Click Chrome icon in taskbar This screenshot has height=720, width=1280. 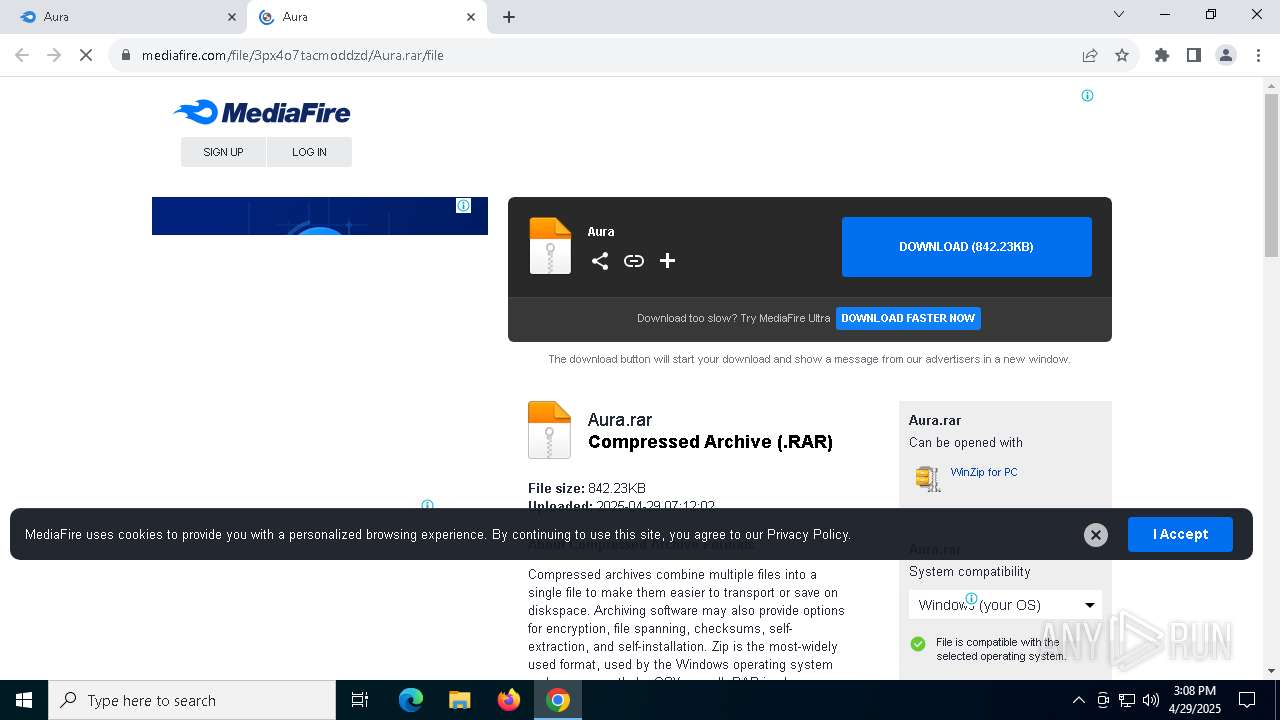(x=558, y=700)
